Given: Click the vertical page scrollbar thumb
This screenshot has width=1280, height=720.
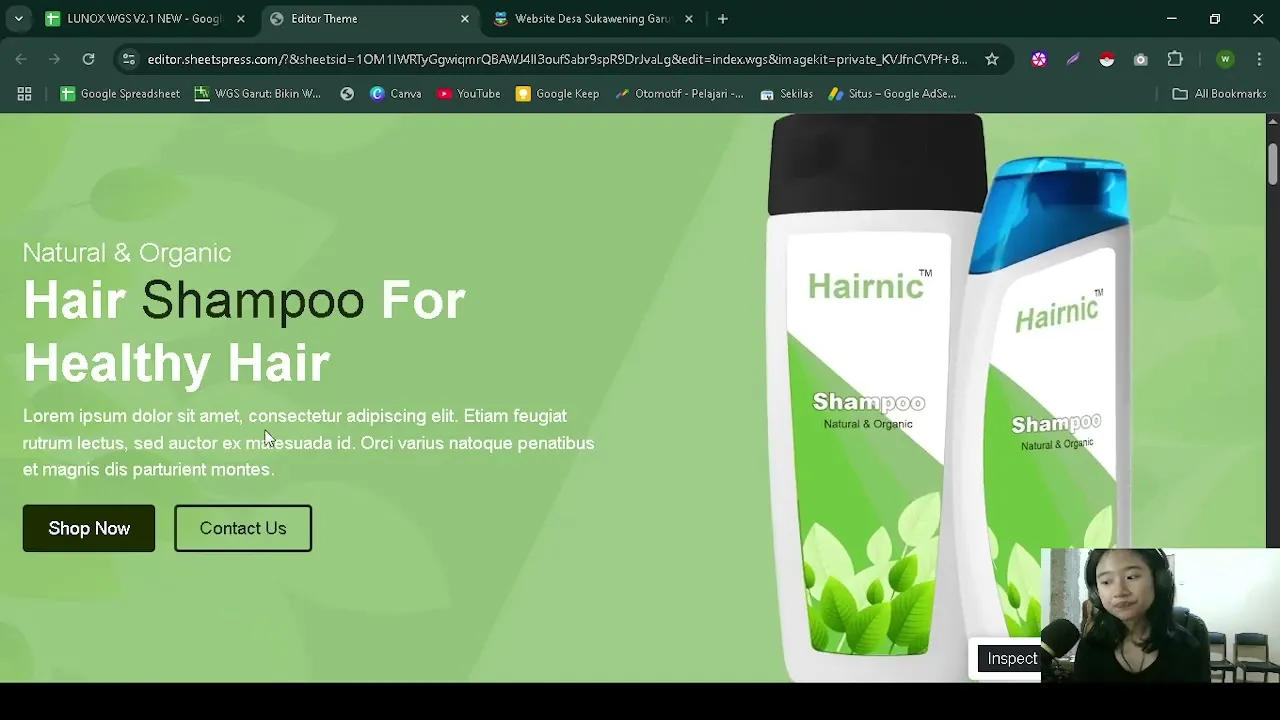Looking at the screenshot, I should click(x=1272, y=165).
